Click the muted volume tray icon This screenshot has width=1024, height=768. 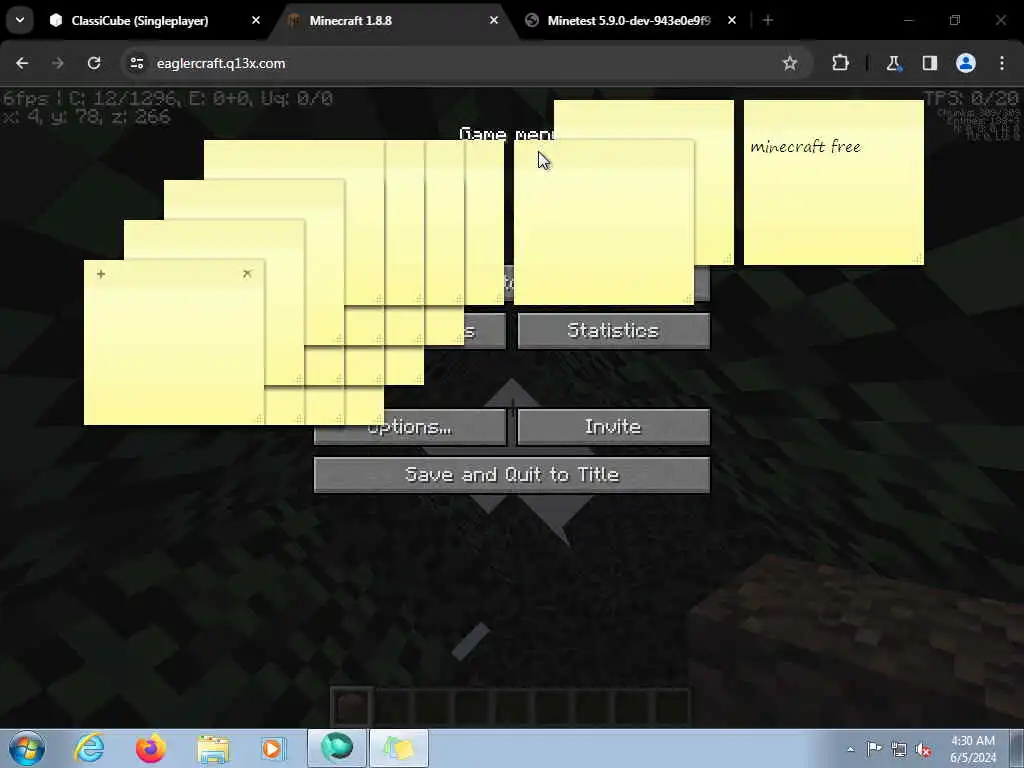pos(923,749)
